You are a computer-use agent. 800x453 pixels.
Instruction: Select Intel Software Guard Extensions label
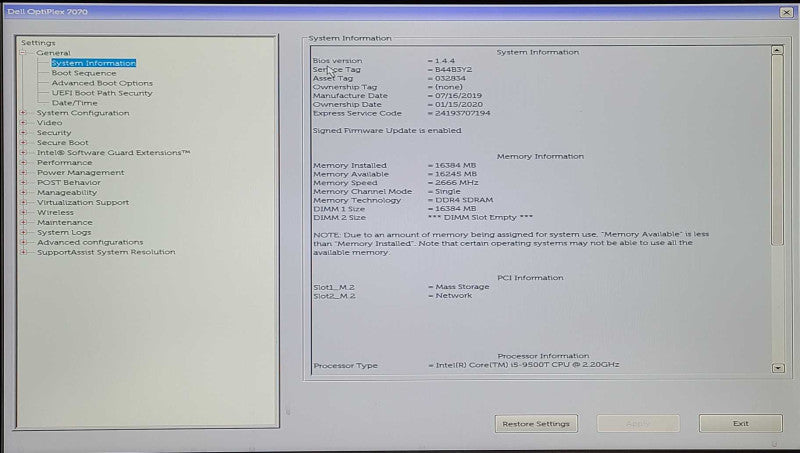pyautogui.click(x=113, y=153)
